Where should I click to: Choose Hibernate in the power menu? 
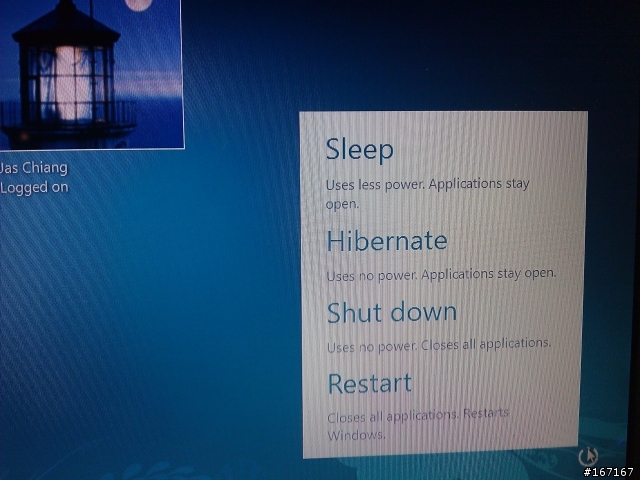(387, 241)
